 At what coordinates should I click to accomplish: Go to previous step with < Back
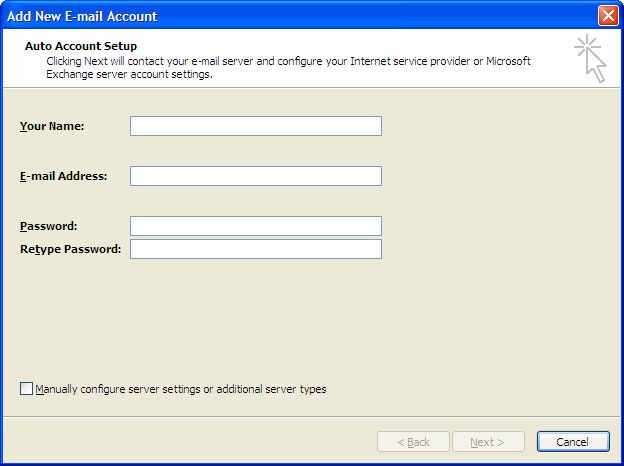413,442
